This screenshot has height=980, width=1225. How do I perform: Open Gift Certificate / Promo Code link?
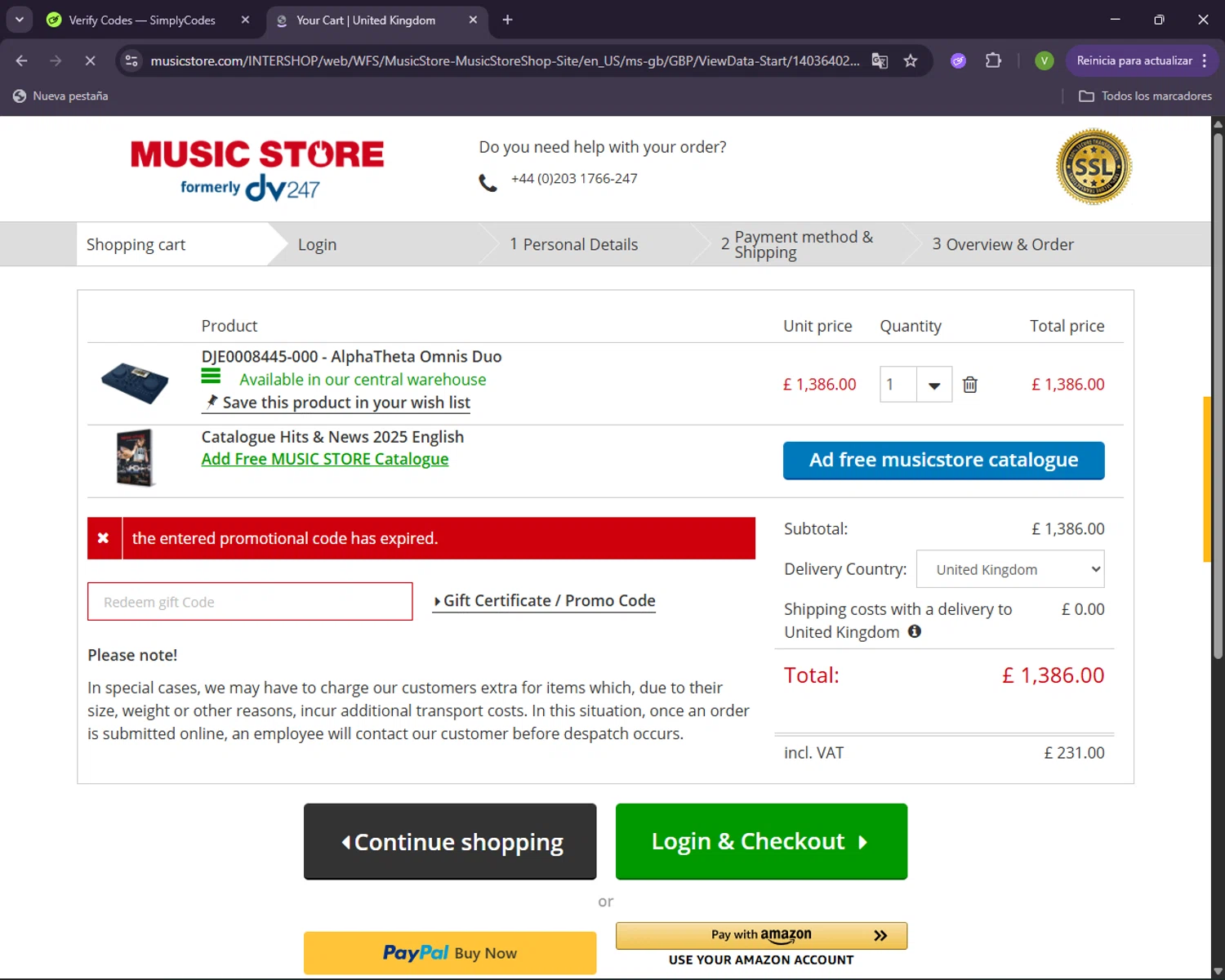pyautogui.click(x=544, y=601)
